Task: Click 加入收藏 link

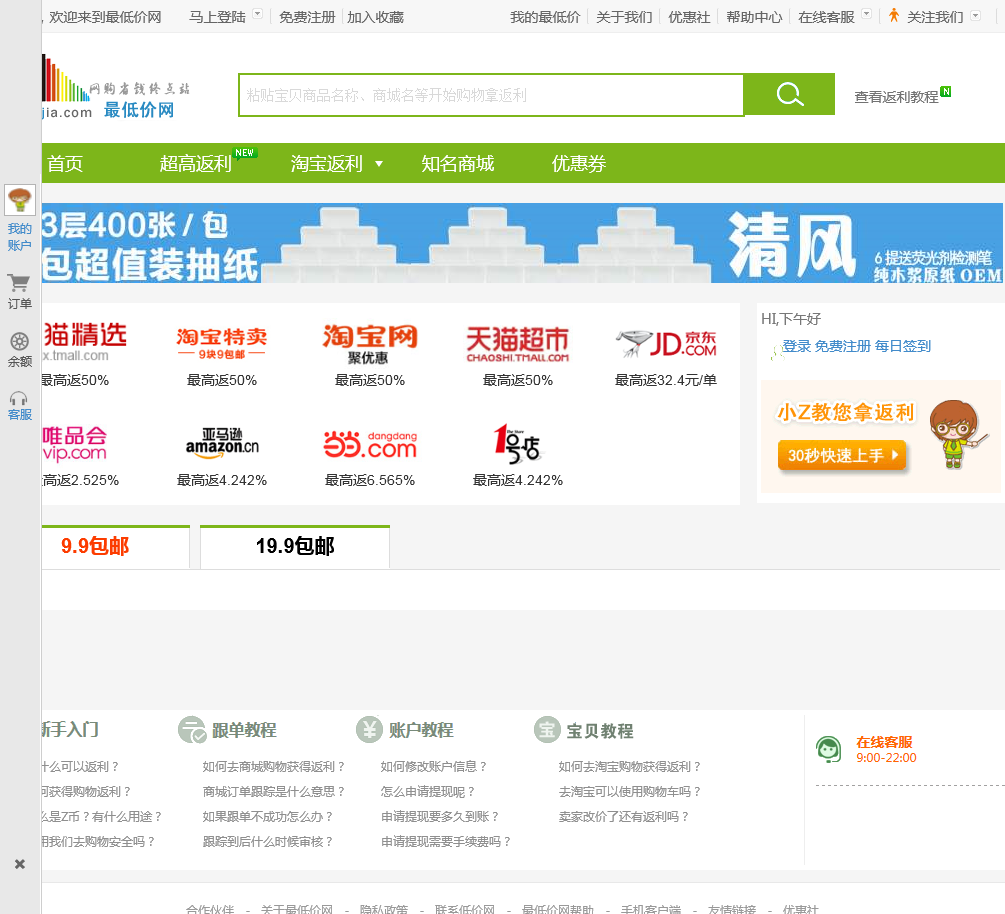Action: [376, 17]
